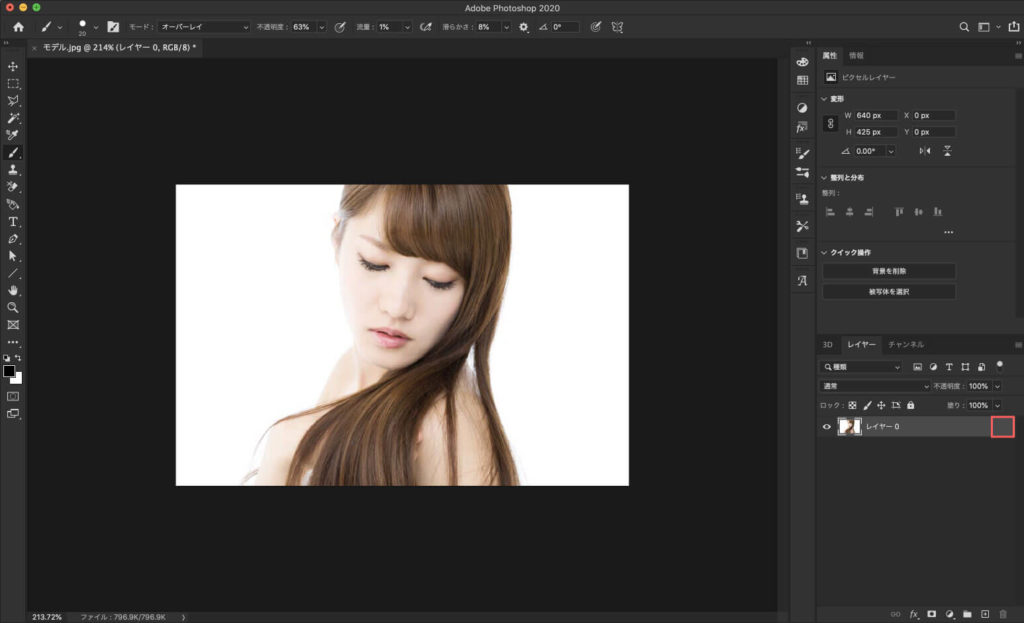The image size is (1024, 623).
Task: Switch to the 3D tab
Action: (827, 344)
